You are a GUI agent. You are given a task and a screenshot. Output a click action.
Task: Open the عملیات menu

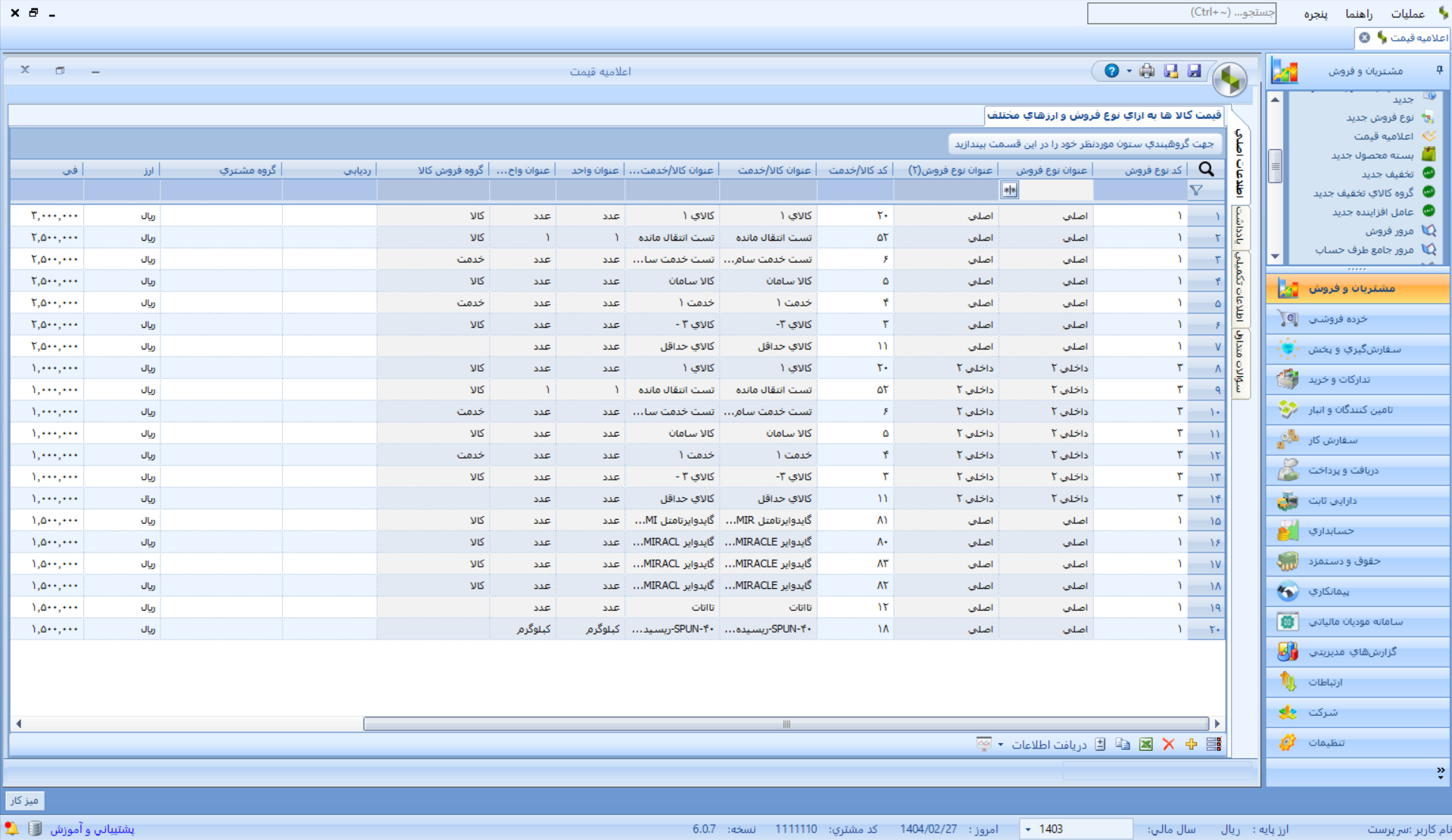click(x=1407, y=14)
